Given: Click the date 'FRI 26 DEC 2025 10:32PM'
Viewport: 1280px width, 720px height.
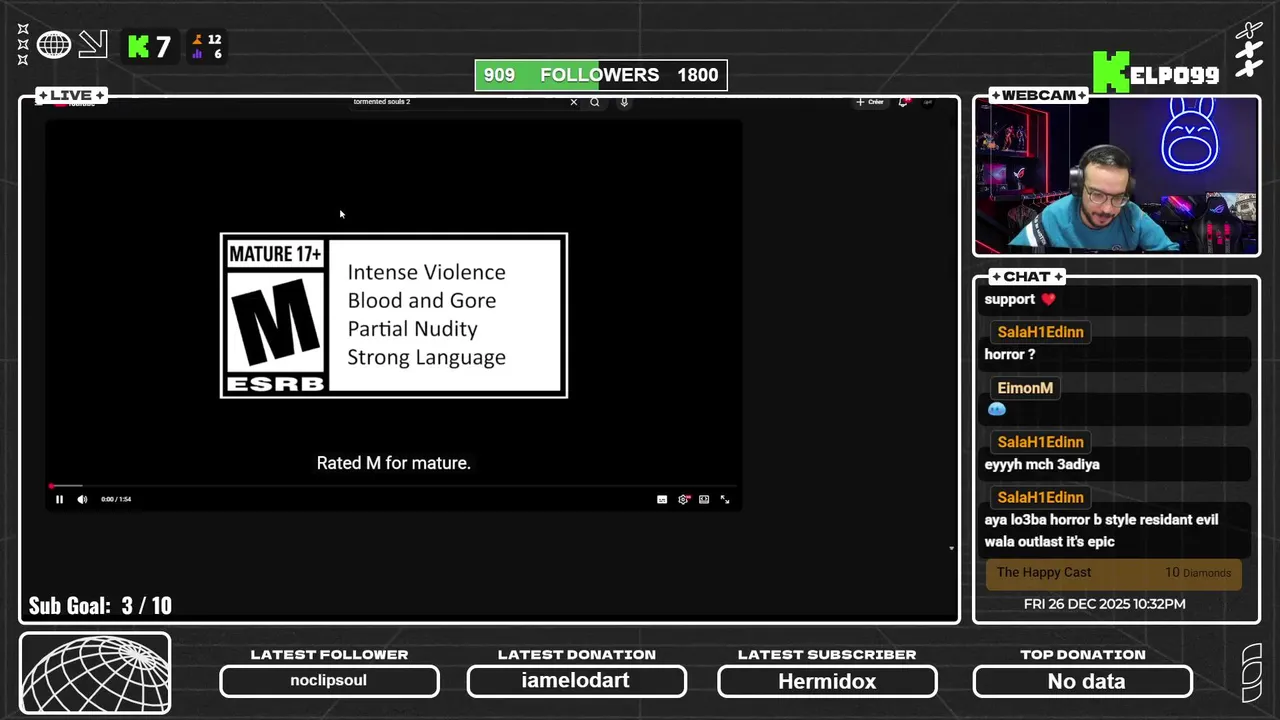Looking at the screenshot, I should (x=1105, y=604).
